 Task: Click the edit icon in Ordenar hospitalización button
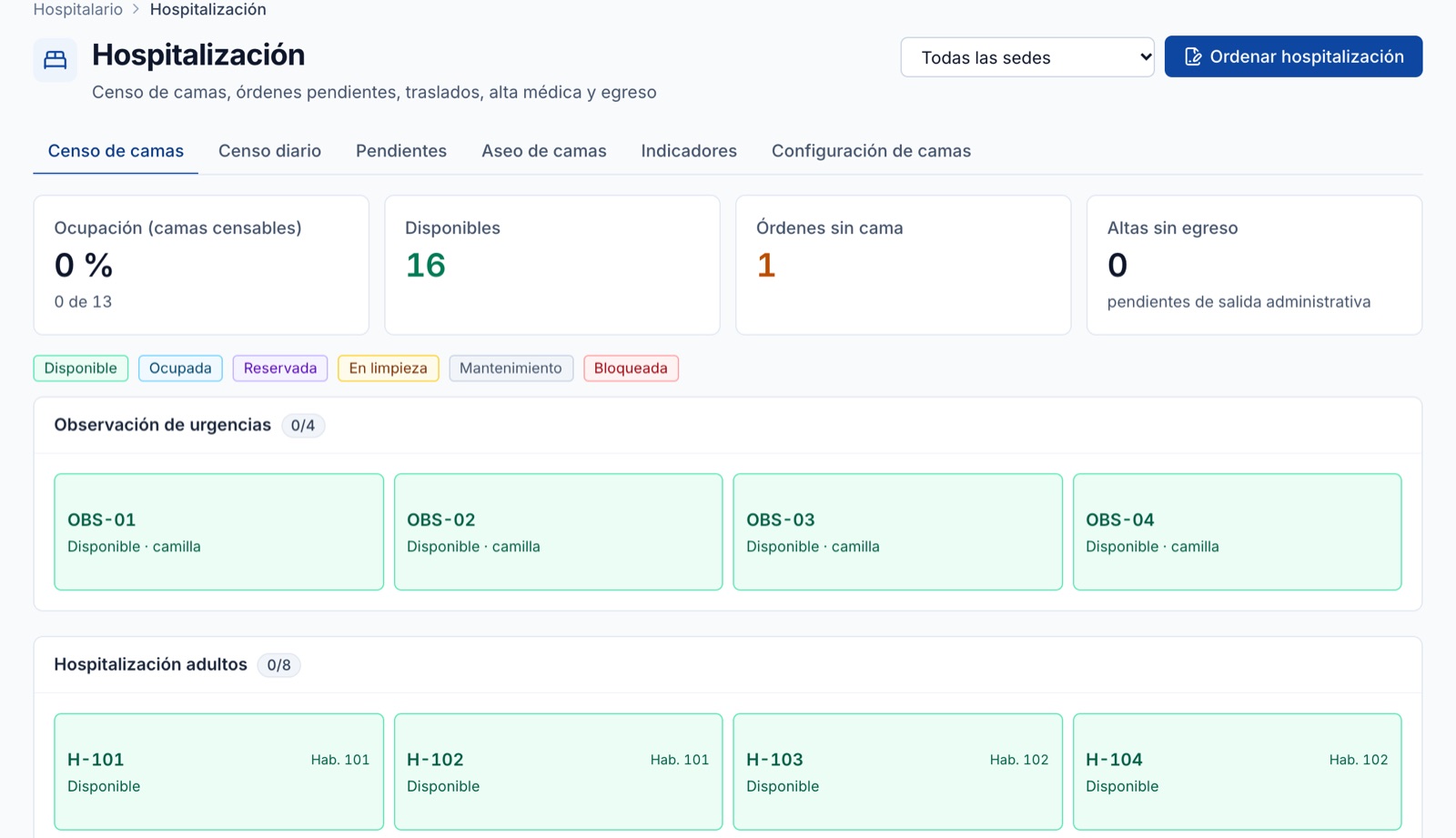(x=1193, y=57)
